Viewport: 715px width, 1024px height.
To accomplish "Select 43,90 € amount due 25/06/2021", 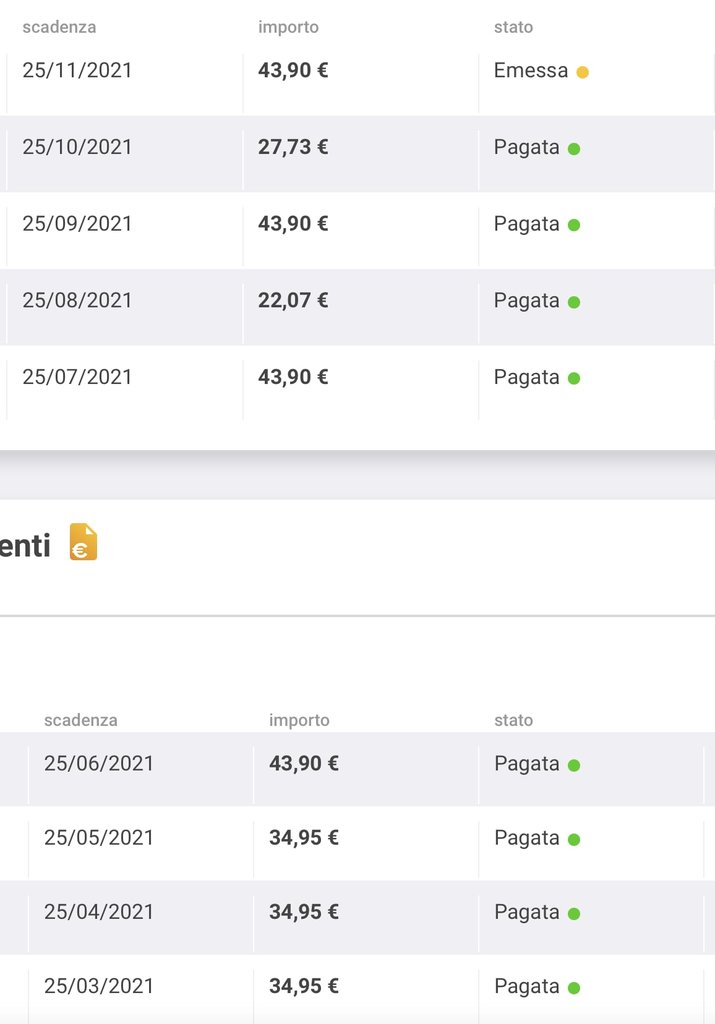I will point(304,763).
